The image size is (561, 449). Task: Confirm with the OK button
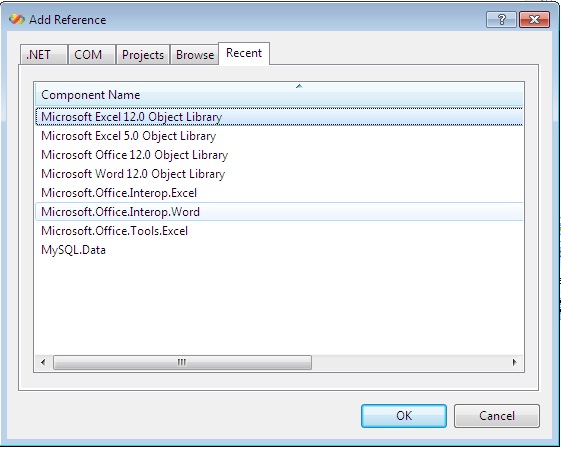pos(404,416)
